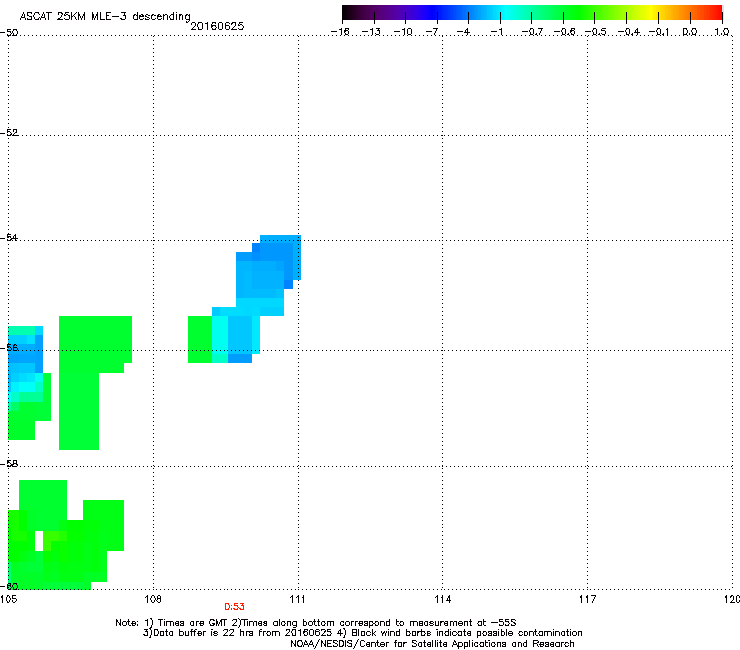Click the NOAA/NESDIS credit line
The width and height of the screenshot is (740, 650).
point(432,644)
